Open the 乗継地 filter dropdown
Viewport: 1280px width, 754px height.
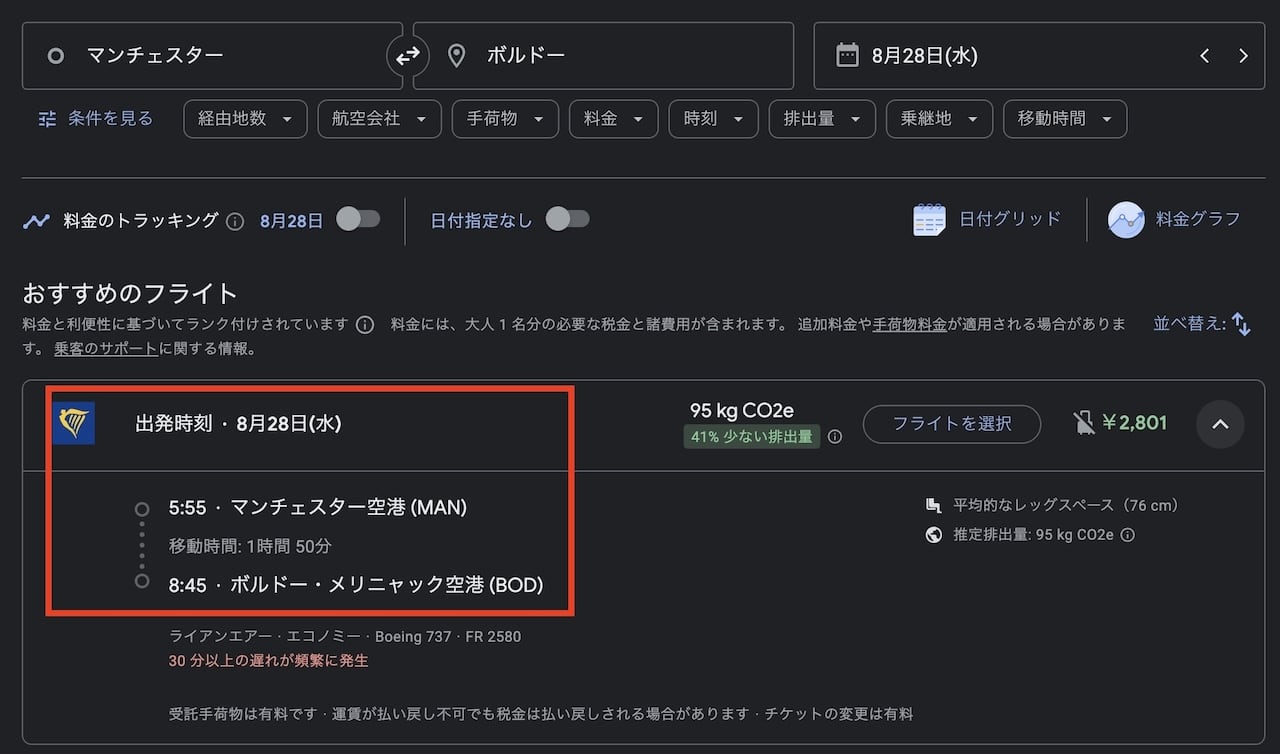pos(939,119)
